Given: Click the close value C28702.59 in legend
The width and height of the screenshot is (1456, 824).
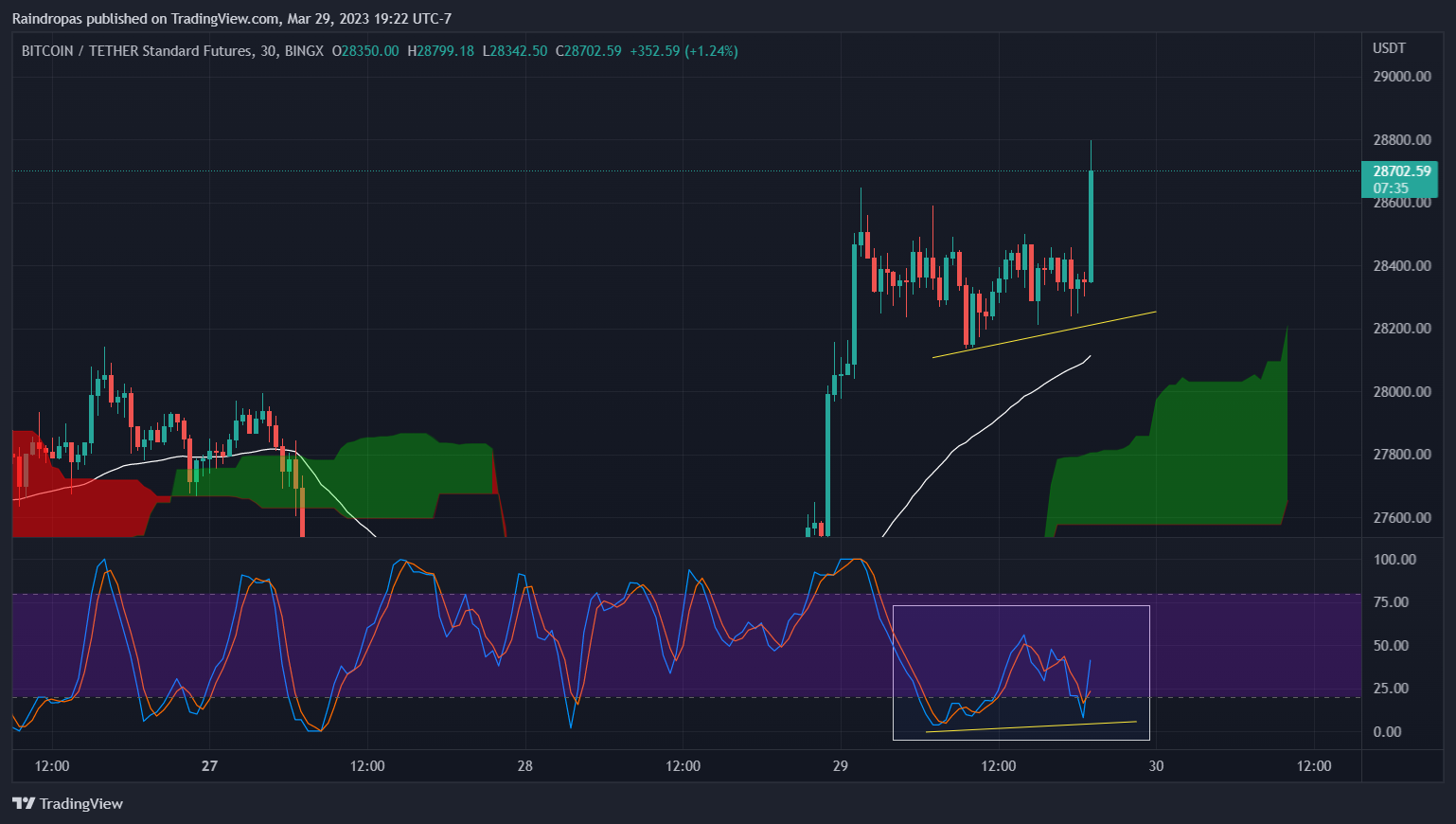Looking at the screenshot, I should (589, 50).
